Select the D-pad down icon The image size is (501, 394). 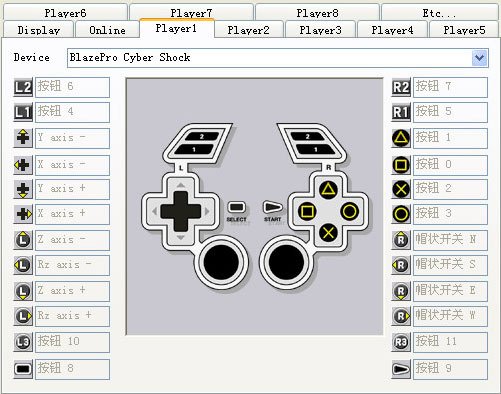click(23, 189)
